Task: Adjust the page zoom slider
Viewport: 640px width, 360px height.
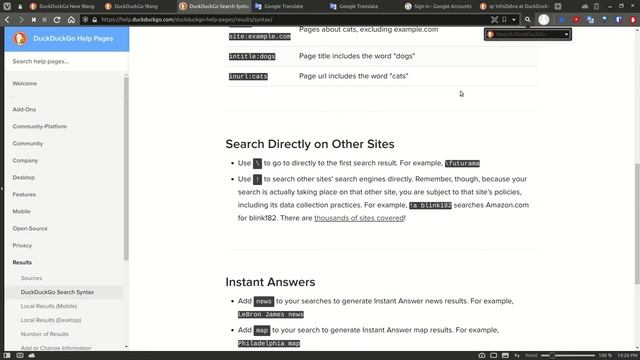Action: click(568, 356)
